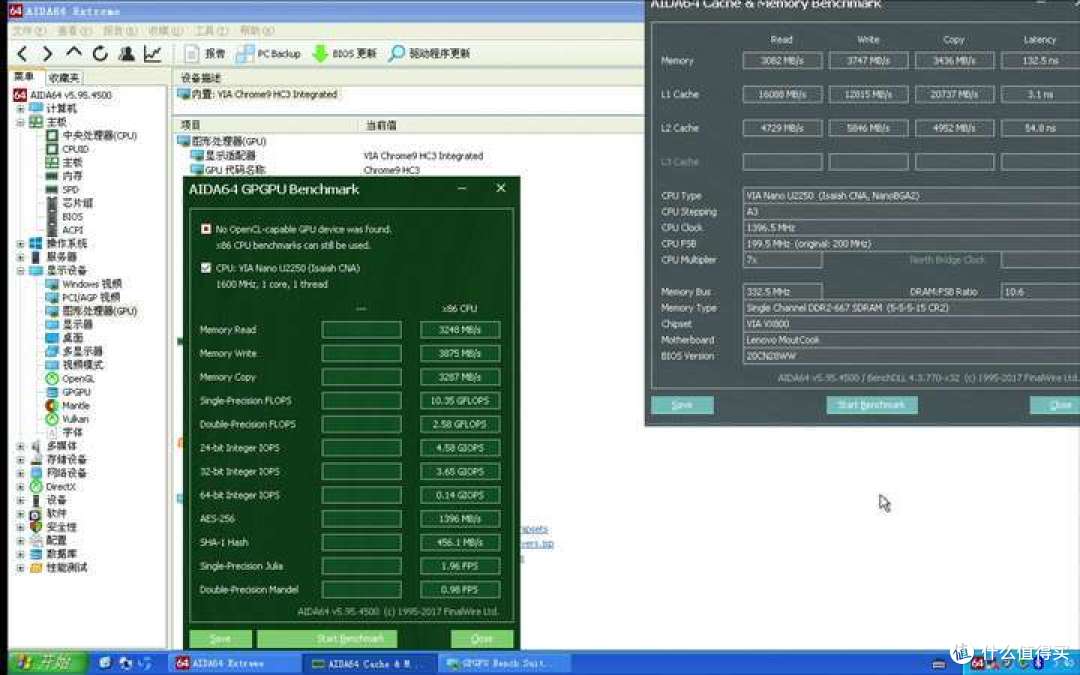The image size is (1080, 675).
Task: Close the GPGPU Benchmark via Close button
Action: (481, 638)
